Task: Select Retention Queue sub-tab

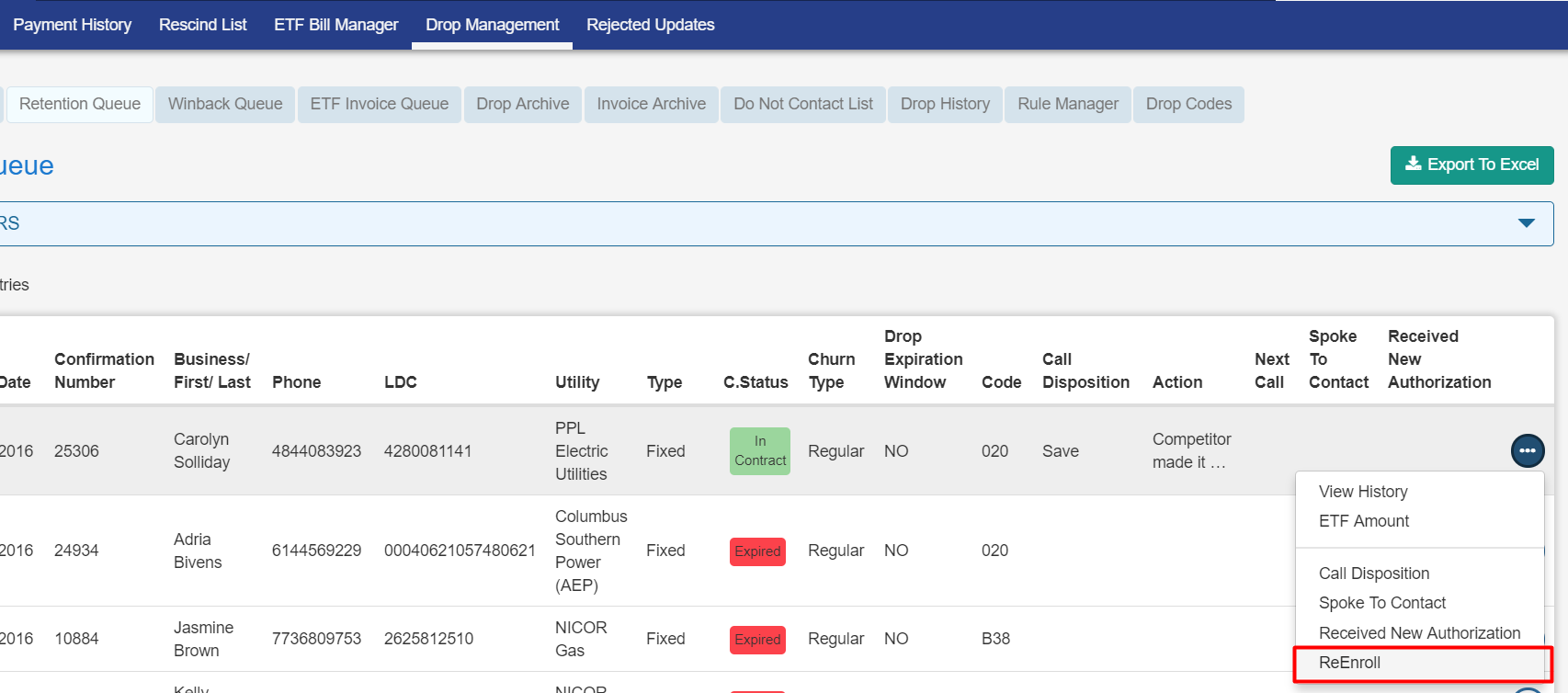Action: (x=80, y=104)
